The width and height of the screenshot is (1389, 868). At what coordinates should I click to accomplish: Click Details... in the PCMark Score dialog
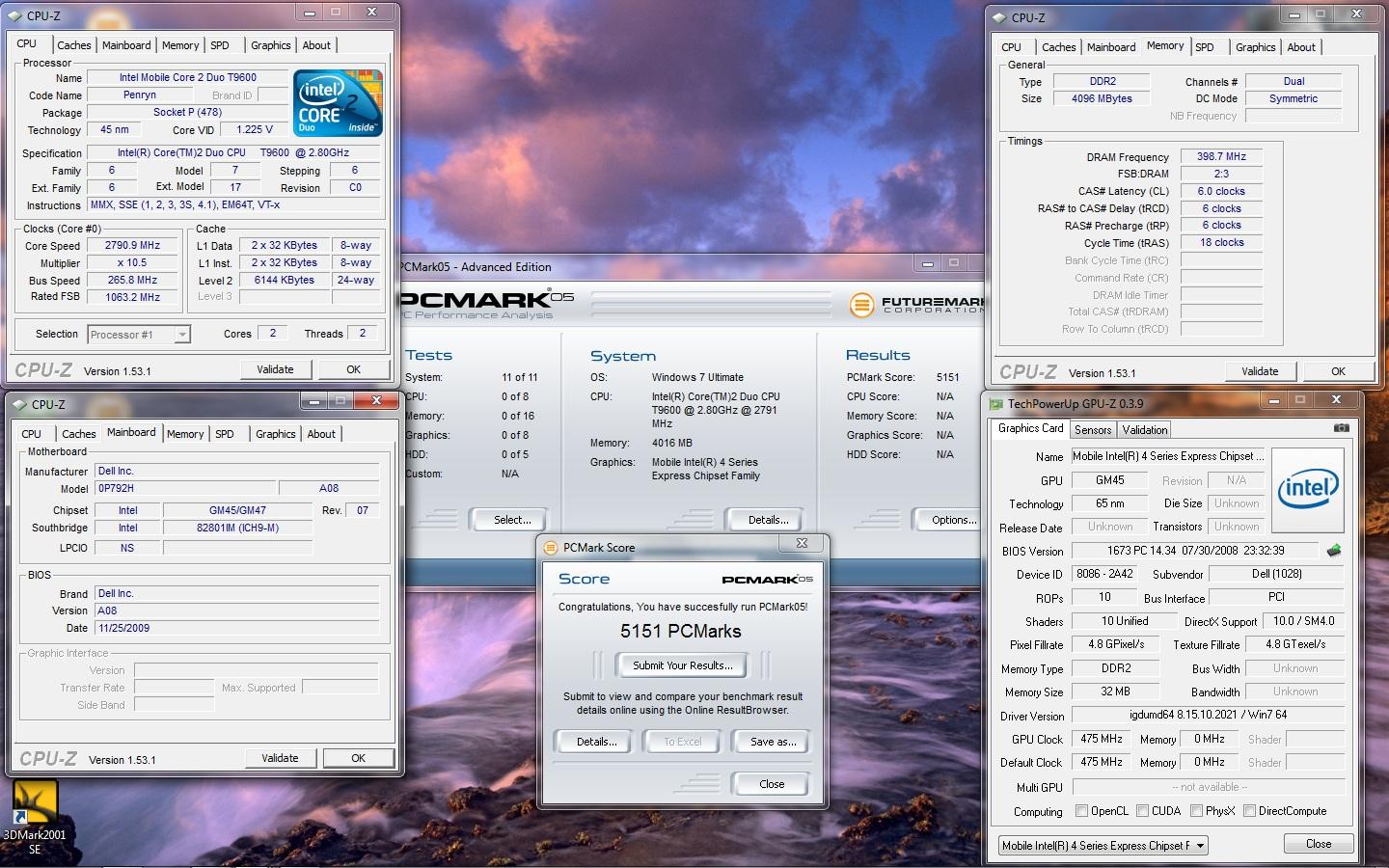click(x=596, y=742)
